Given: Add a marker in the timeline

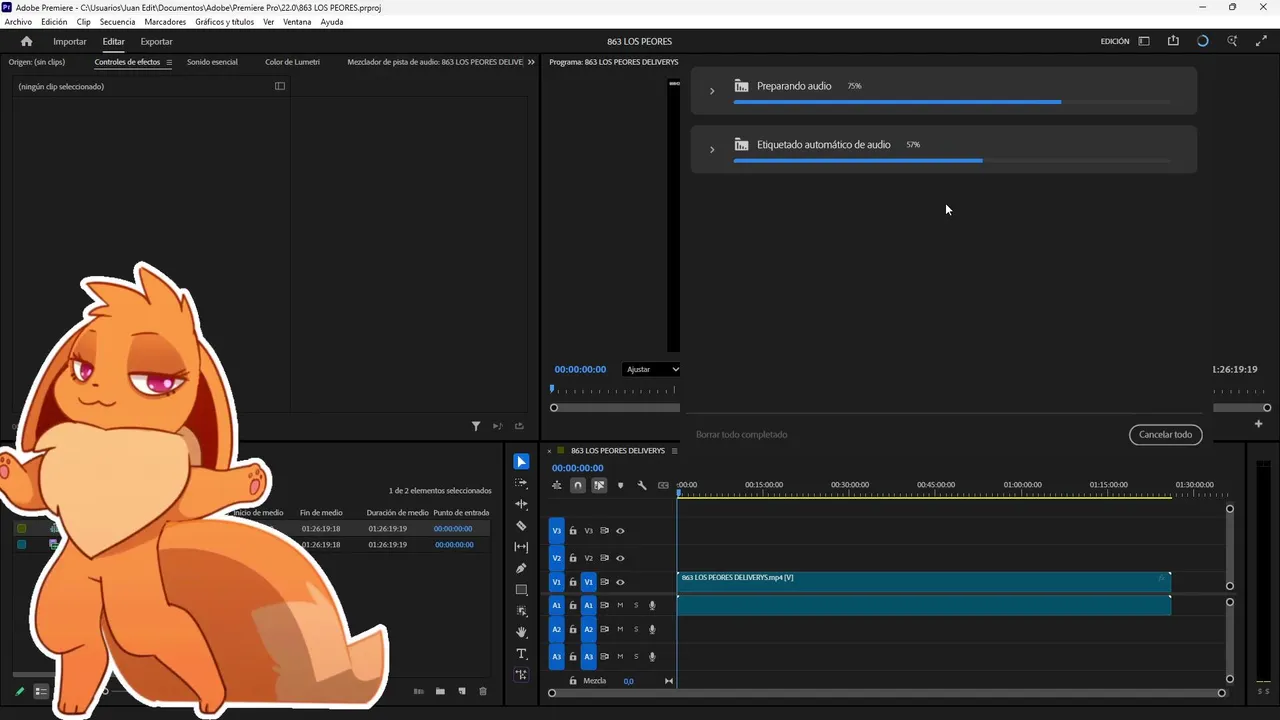Looking at the screenshot, I should point(620,485).
